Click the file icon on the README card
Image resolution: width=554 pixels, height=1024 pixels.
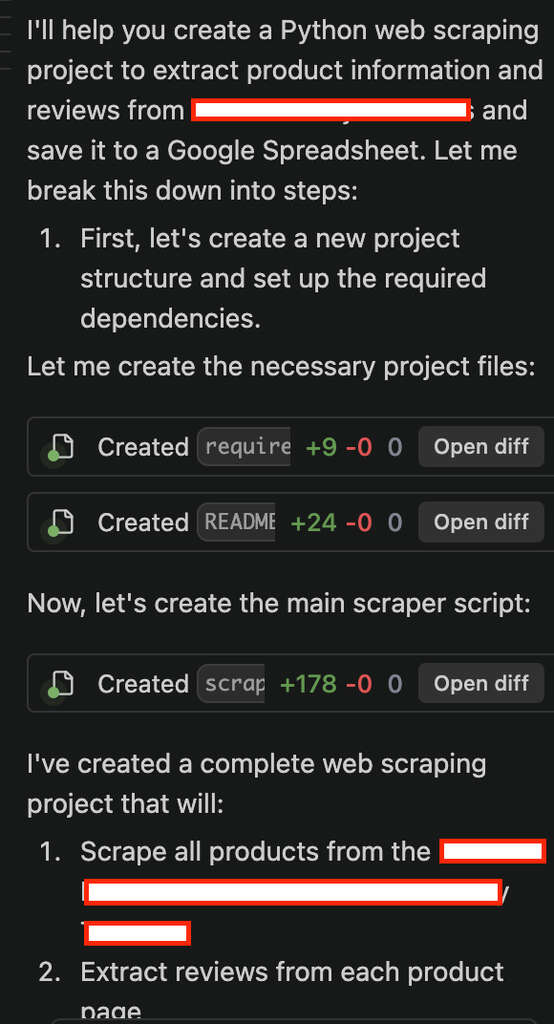coord(59,522)
